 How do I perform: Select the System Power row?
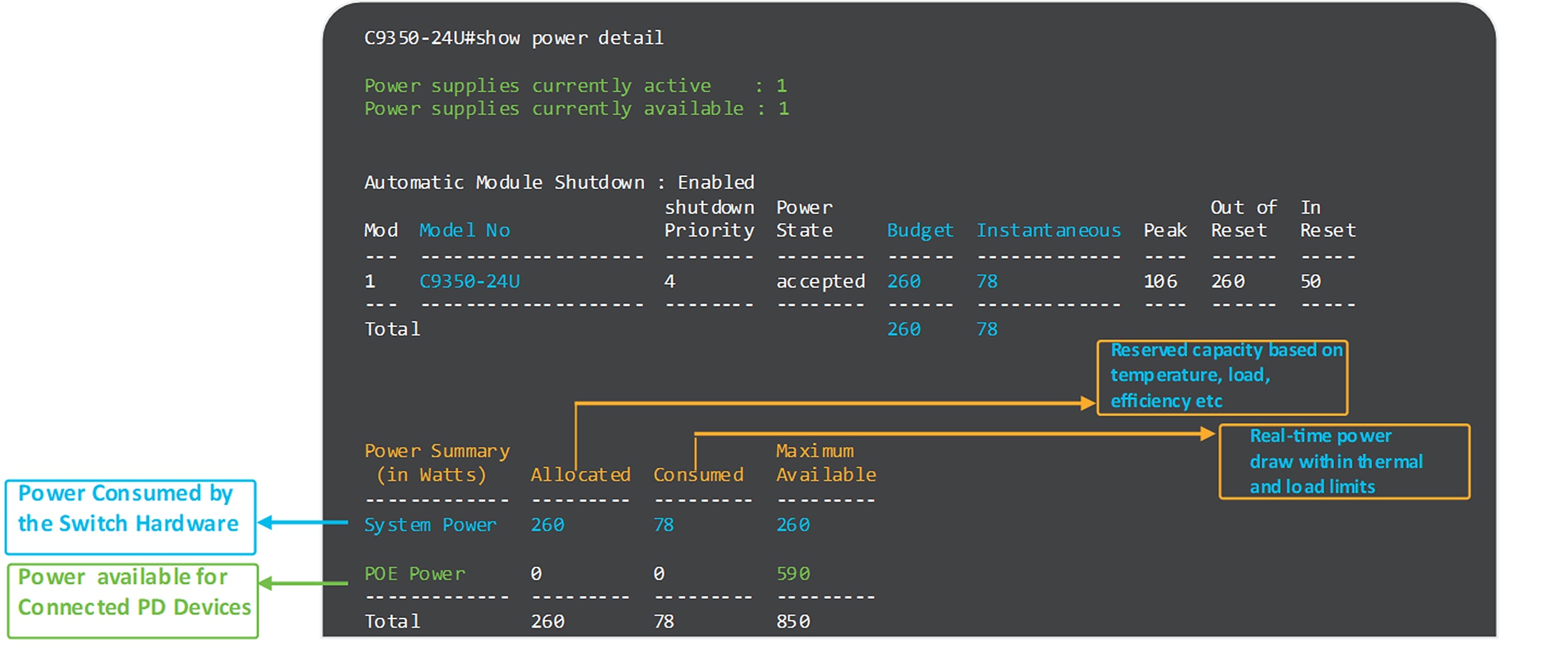tap(431, 524)
